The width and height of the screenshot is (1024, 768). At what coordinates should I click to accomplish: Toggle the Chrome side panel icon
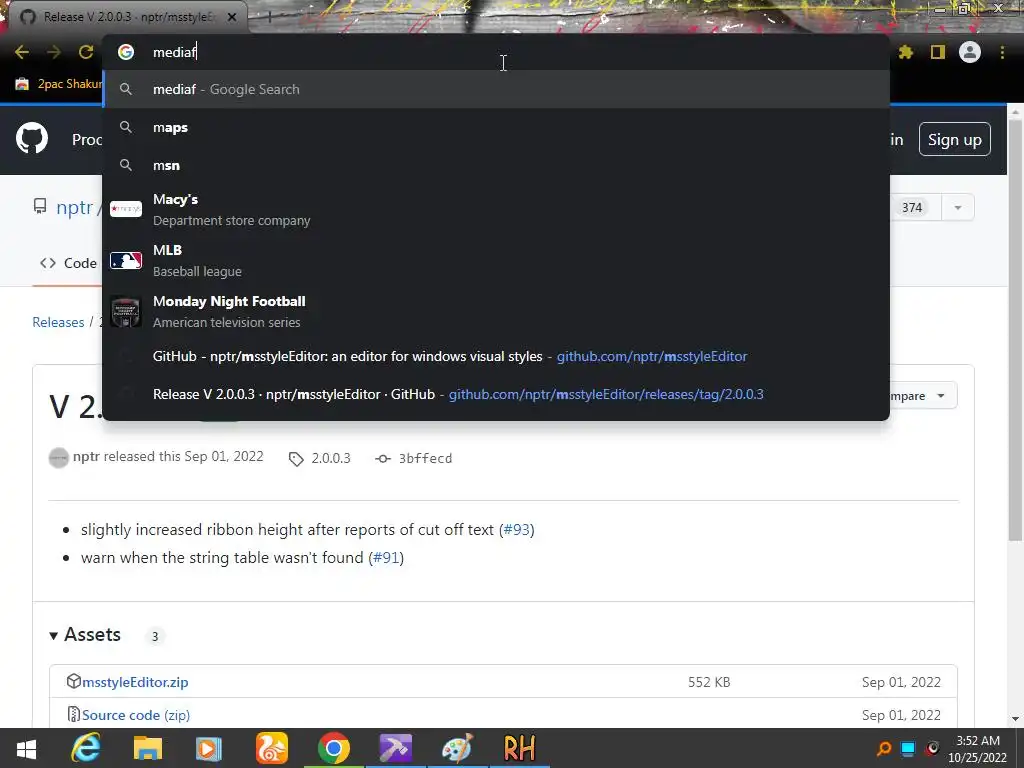click(x=938, y=52)
